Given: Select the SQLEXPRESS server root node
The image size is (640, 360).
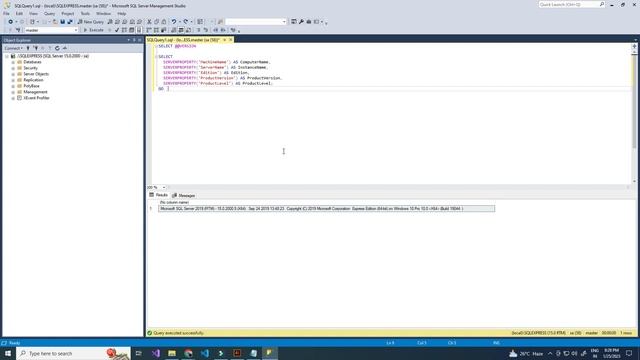Looking at the screenshot, I should [53, 56].
